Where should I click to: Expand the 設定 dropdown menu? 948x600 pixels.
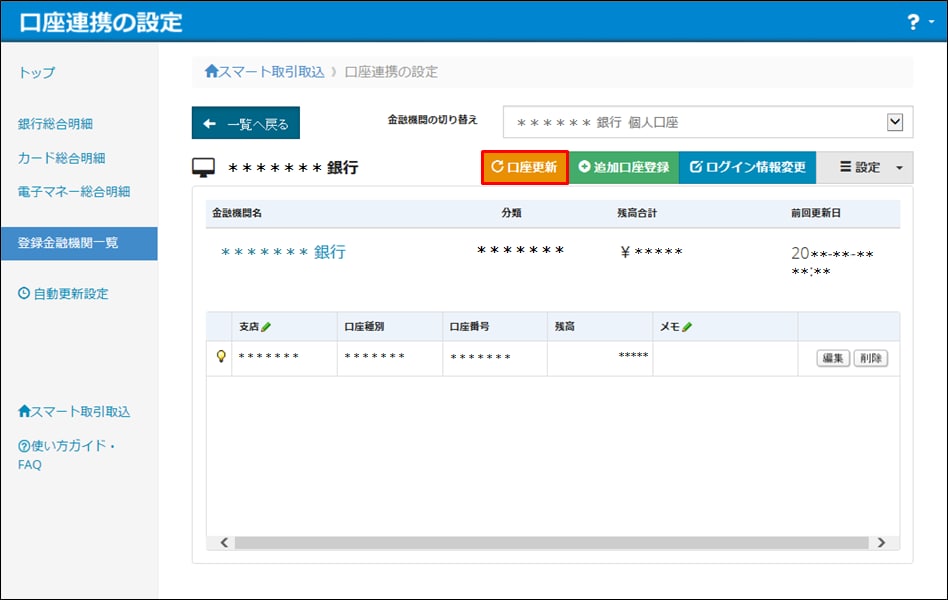tap(865, 168)
